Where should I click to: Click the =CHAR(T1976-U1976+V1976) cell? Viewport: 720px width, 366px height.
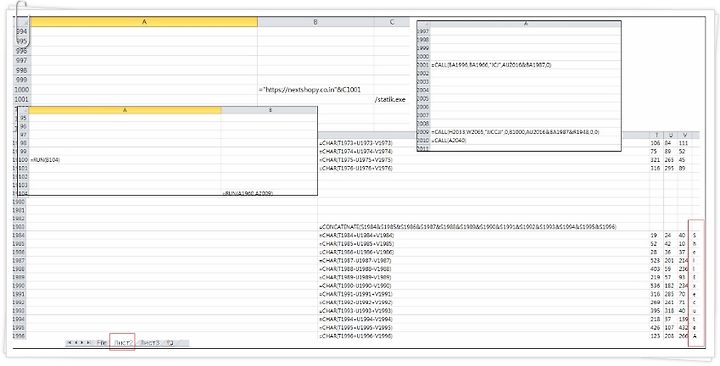point(356,168)
